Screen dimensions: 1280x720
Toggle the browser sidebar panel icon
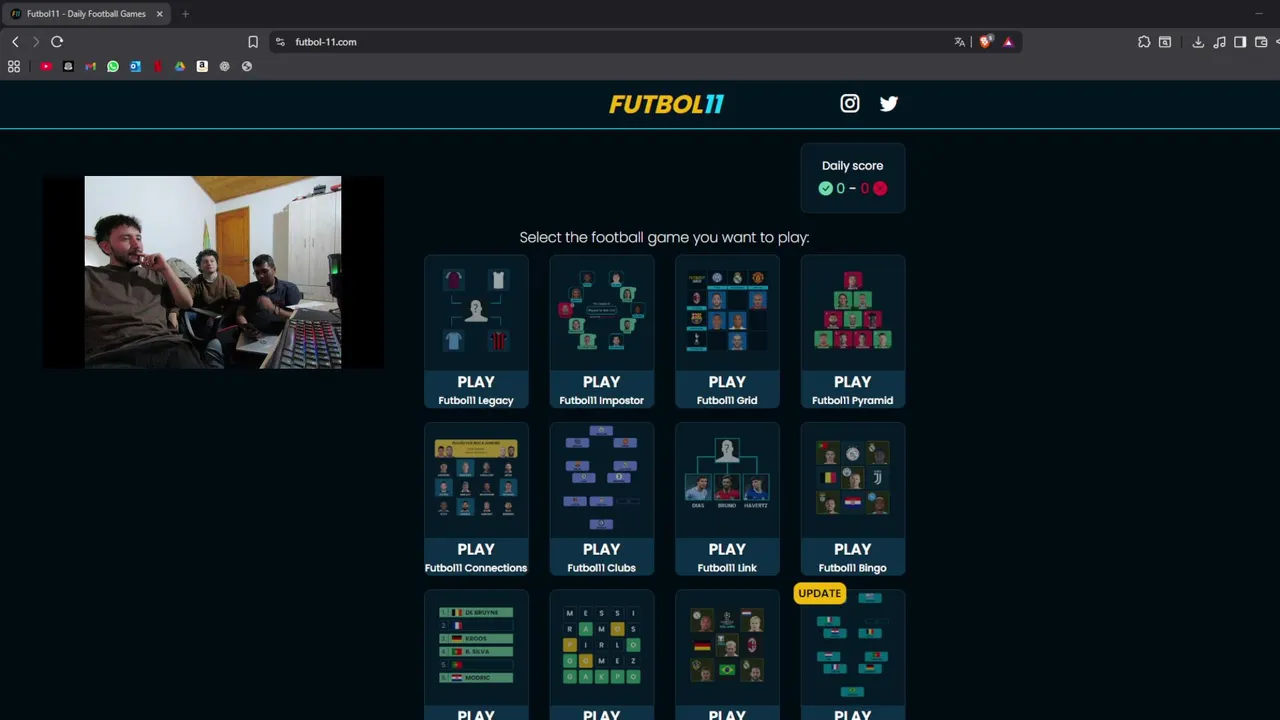tap(1240, 42)
